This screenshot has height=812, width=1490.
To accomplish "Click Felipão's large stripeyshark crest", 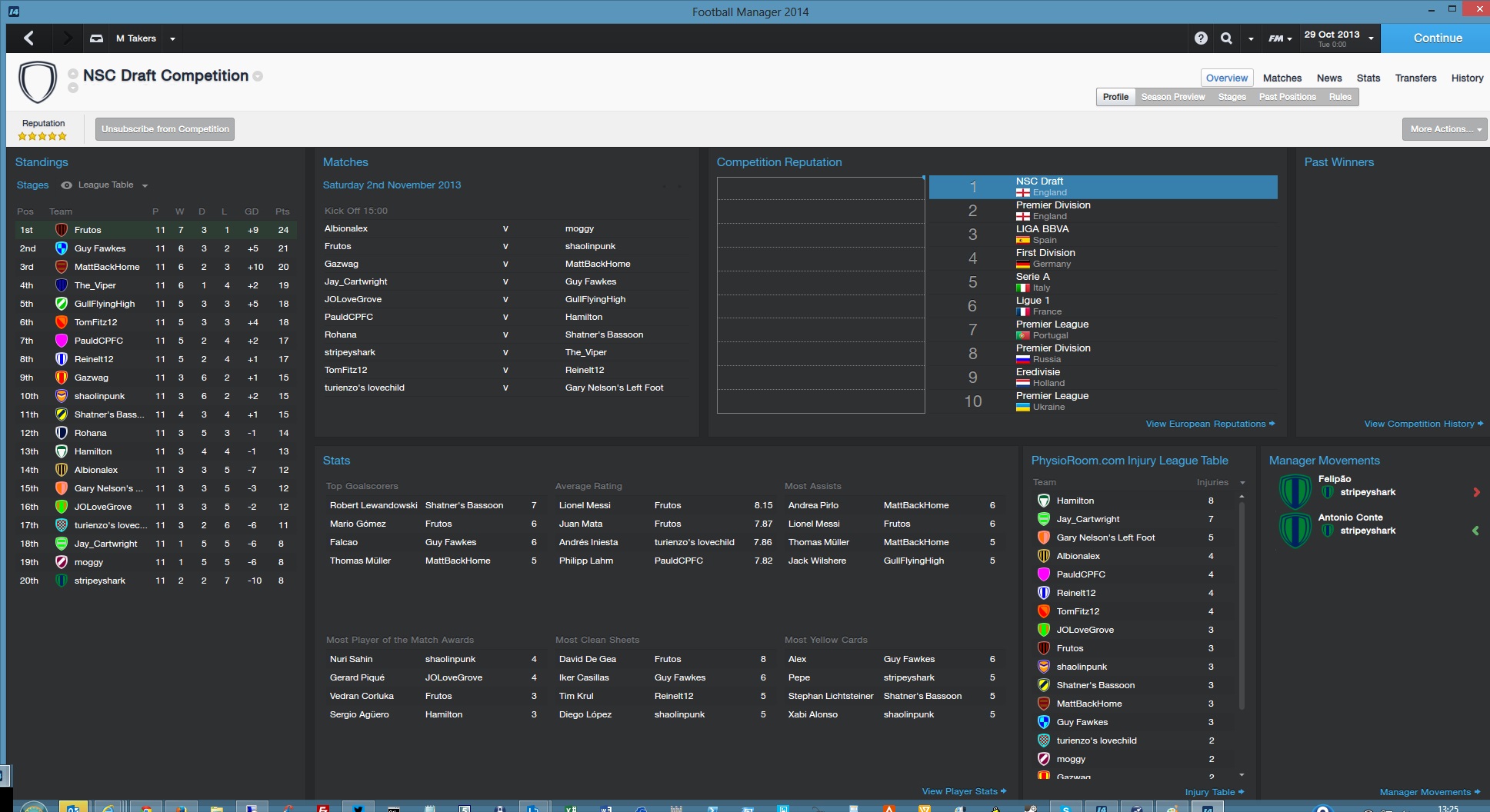I will [1295, 491].
